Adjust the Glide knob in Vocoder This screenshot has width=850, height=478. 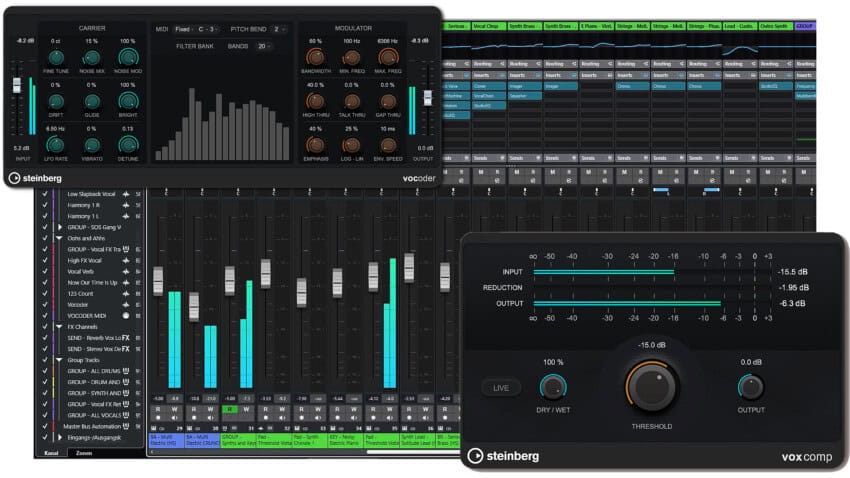tap(92, 101)
